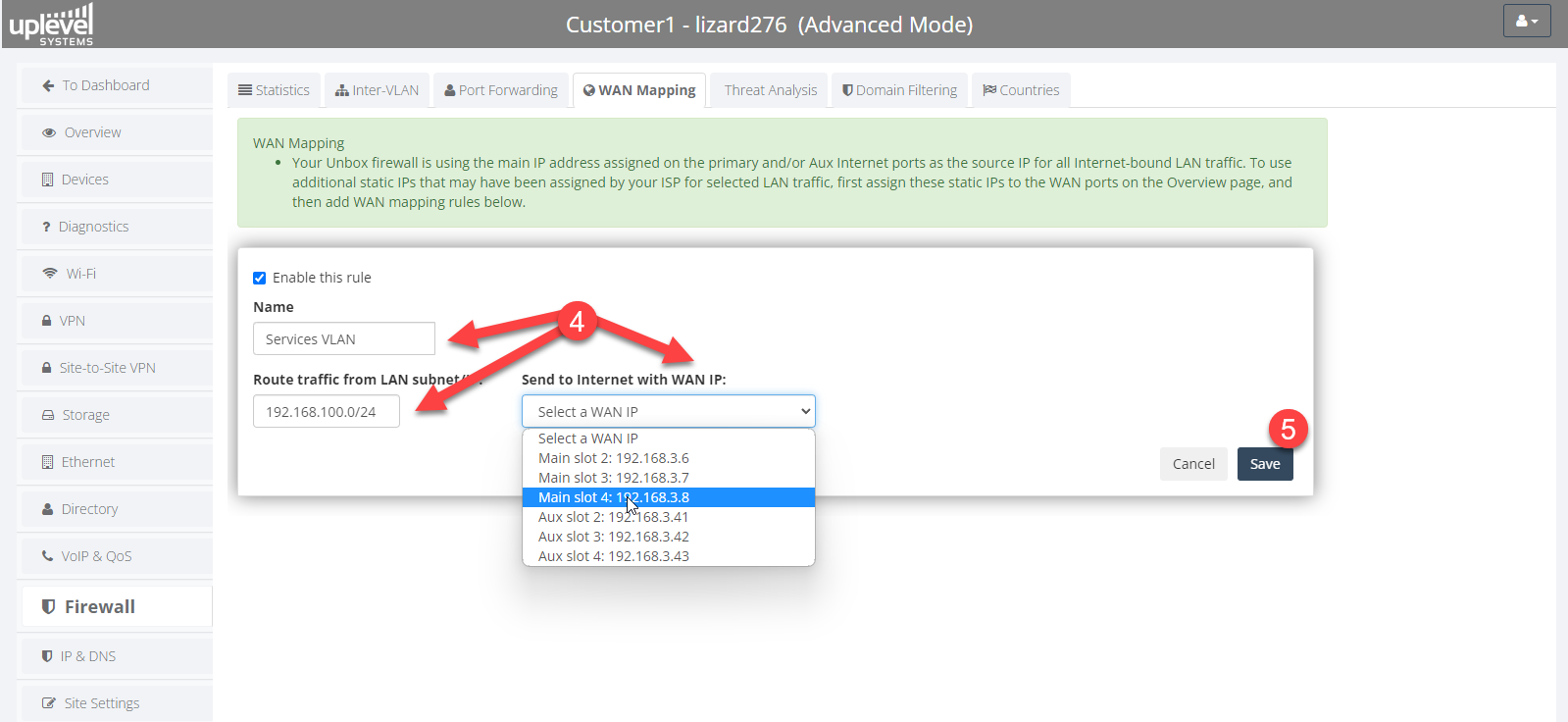Pick Aux slot 2: 192.168.3.41 option
Viewport: 1568px width, 722px height.
(x=613, y=517)
